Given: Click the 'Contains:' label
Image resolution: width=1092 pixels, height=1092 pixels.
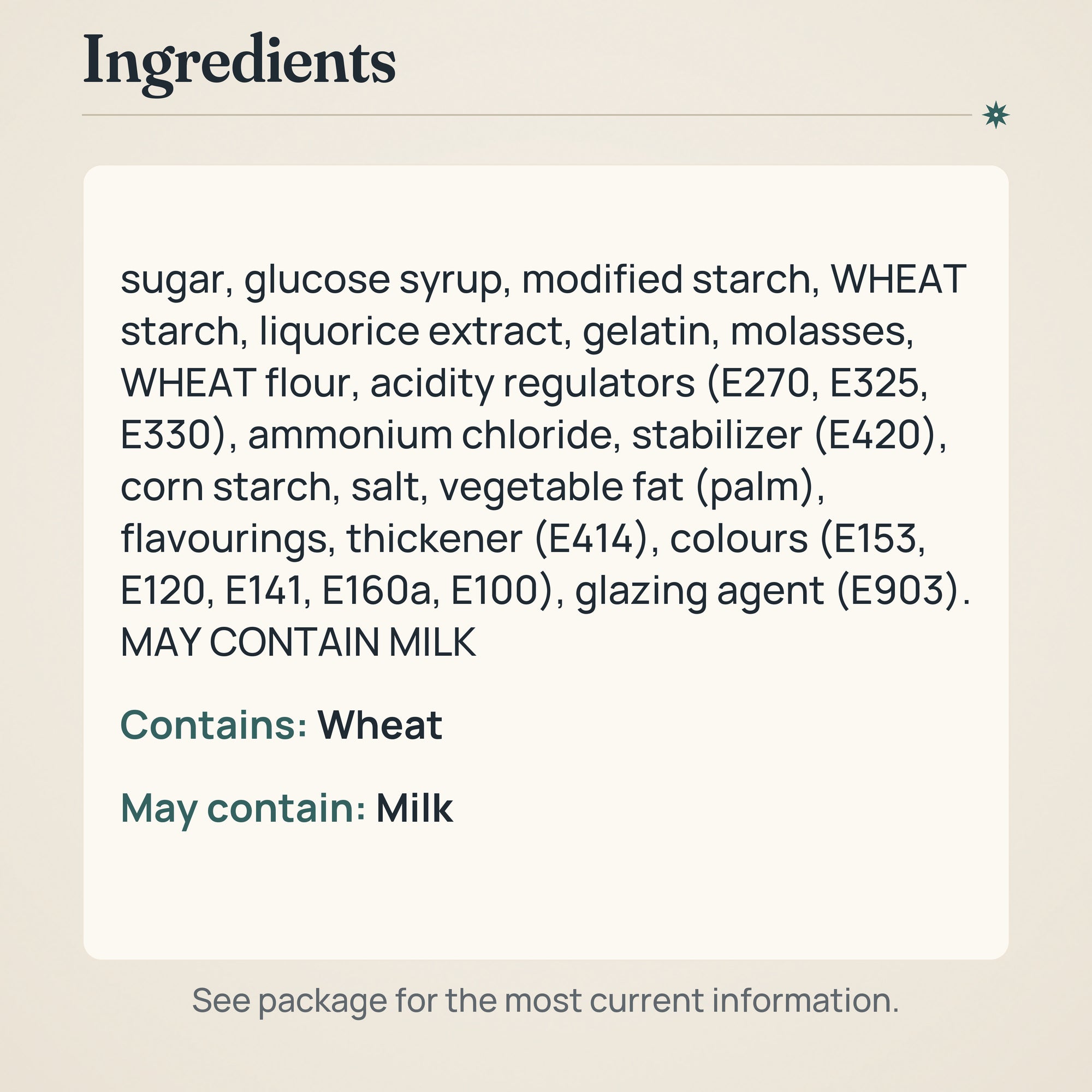Looking at the screenshot, I should [213, 725].
